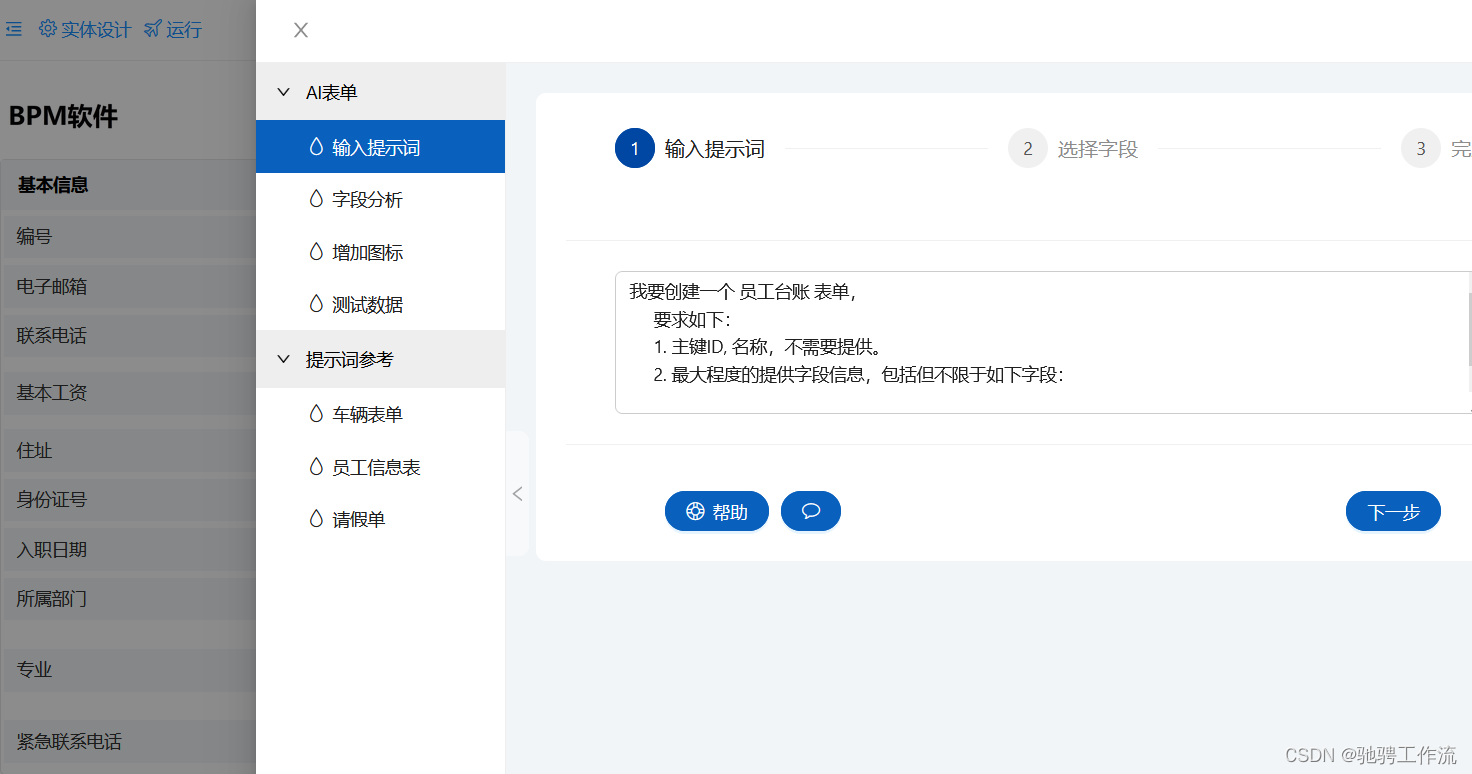Click the 专业 field row

(128, 670)
